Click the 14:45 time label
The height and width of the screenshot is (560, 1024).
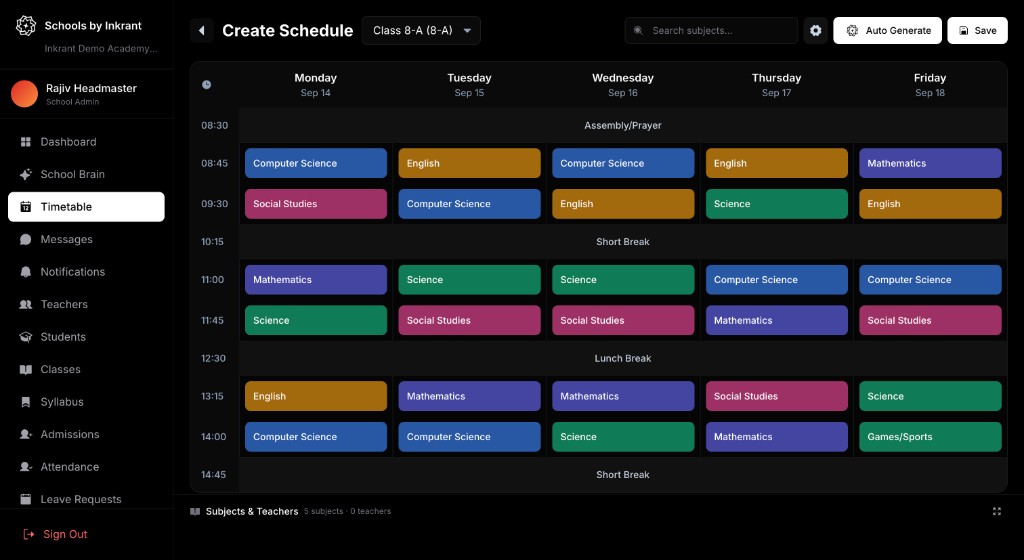[214, 474]
